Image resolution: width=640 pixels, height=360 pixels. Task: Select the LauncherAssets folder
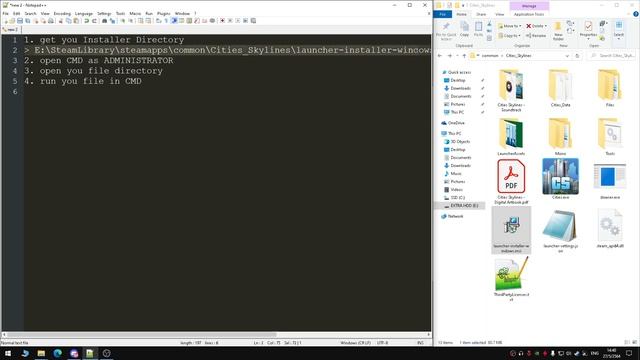pyautogui.click(x=511, y=137)
